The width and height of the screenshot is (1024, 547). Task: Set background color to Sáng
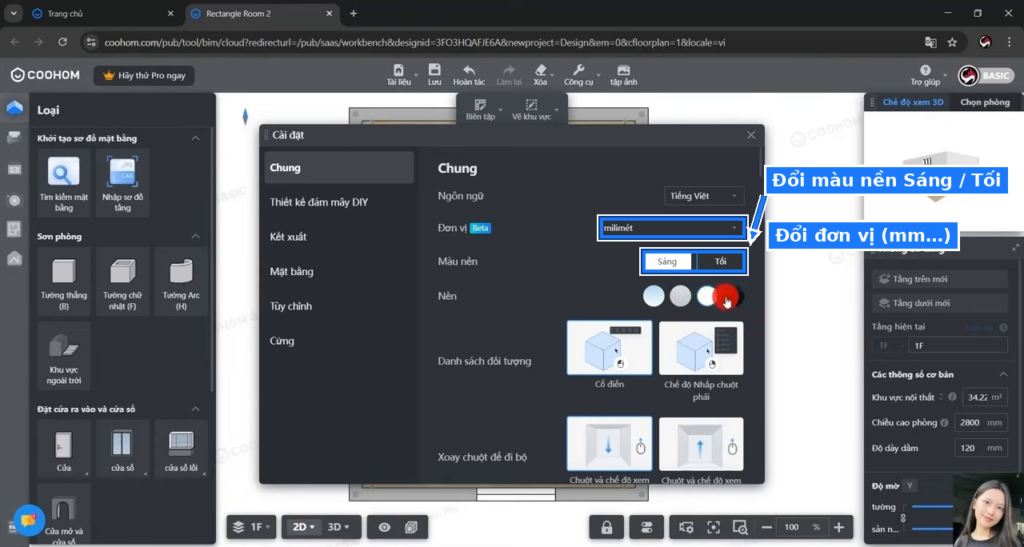pyautogui.click(x=667, y=262)
